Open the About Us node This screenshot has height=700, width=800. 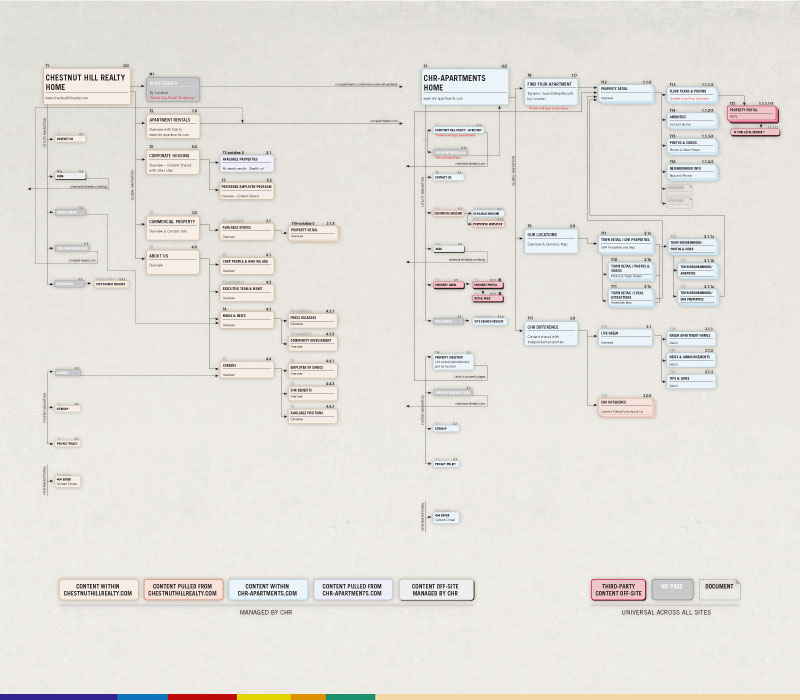[x=173, y=262]
